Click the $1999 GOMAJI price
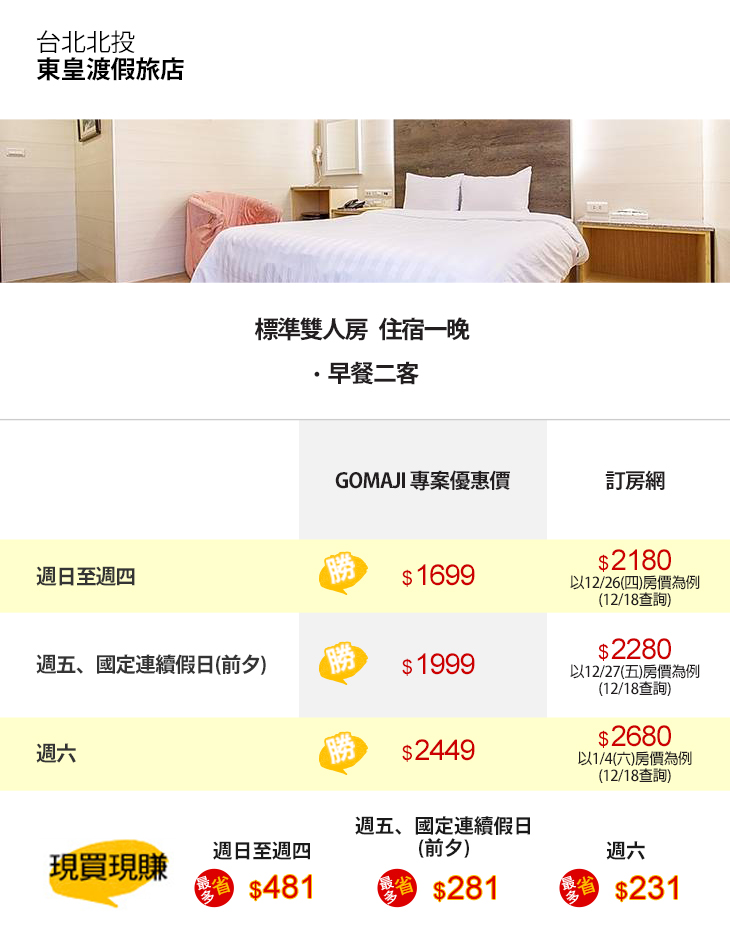This screenshot has width=730, height=936. [438, 665]
